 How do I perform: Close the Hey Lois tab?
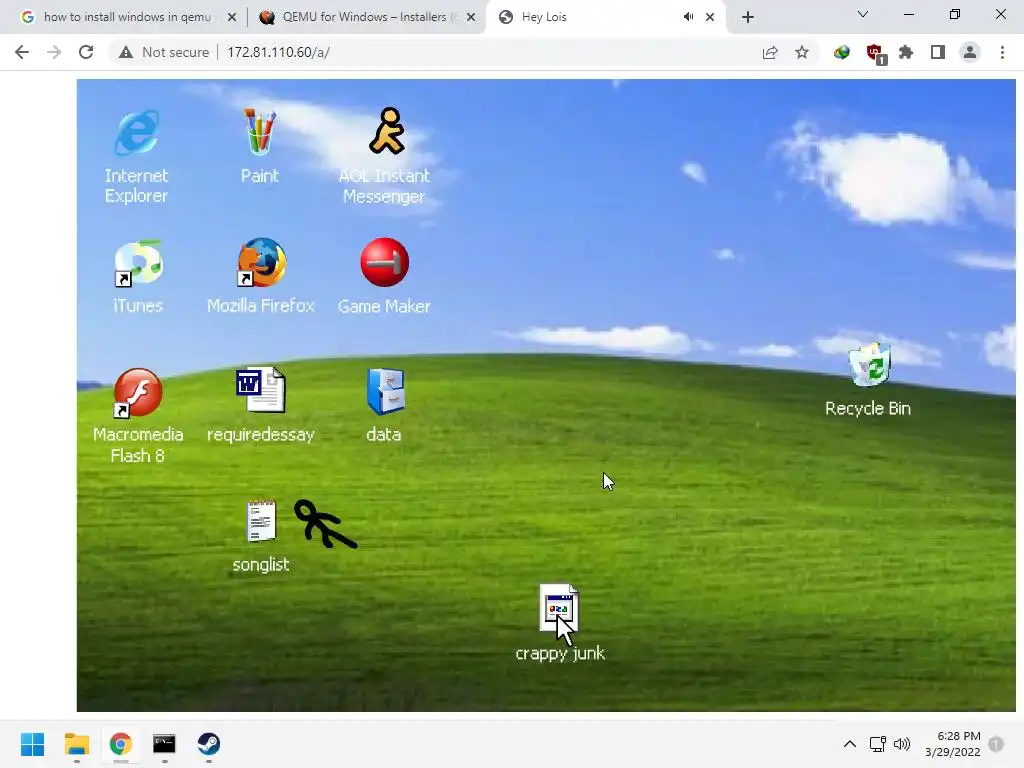(710, 17)
